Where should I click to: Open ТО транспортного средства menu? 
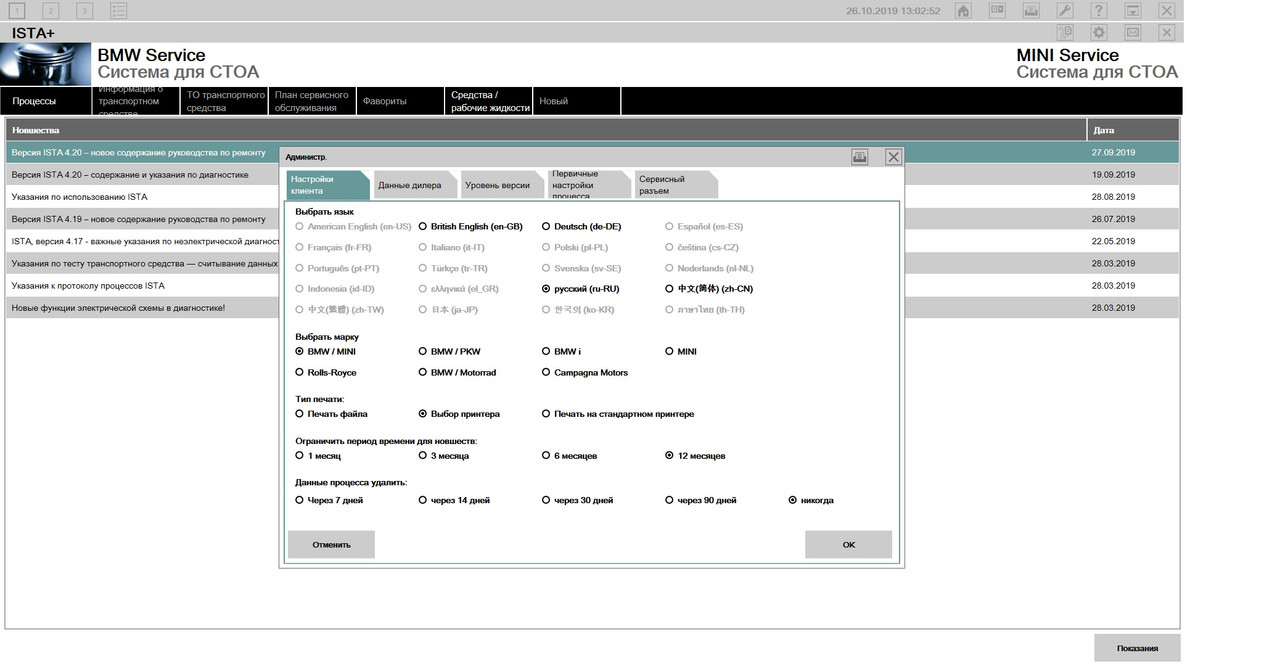click(224, 101)
